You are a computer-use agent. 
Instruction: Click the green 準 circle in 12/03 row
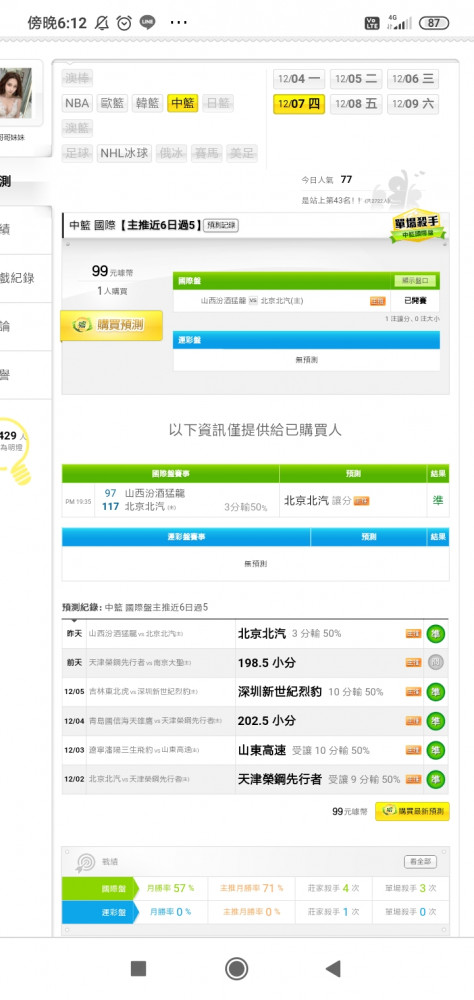point(436,751)
